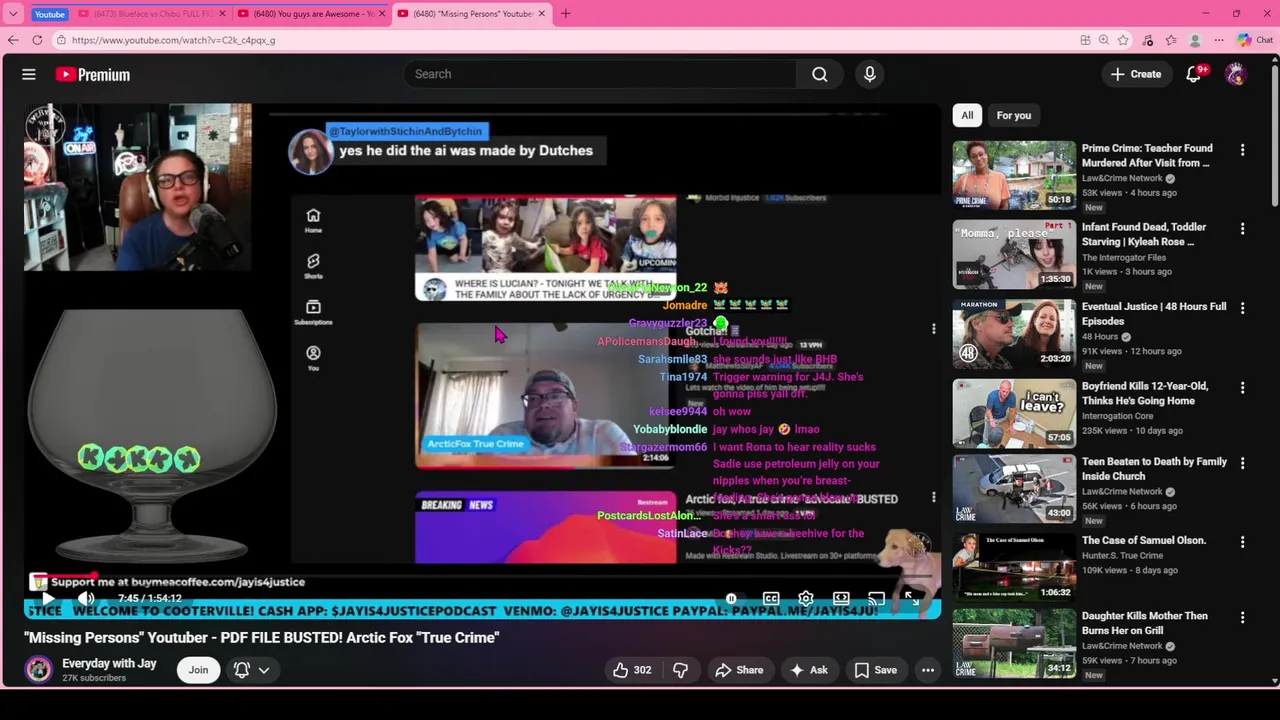Click the Ask button under the video
This screenshot has width=1280, height=720.
point(809,670)
